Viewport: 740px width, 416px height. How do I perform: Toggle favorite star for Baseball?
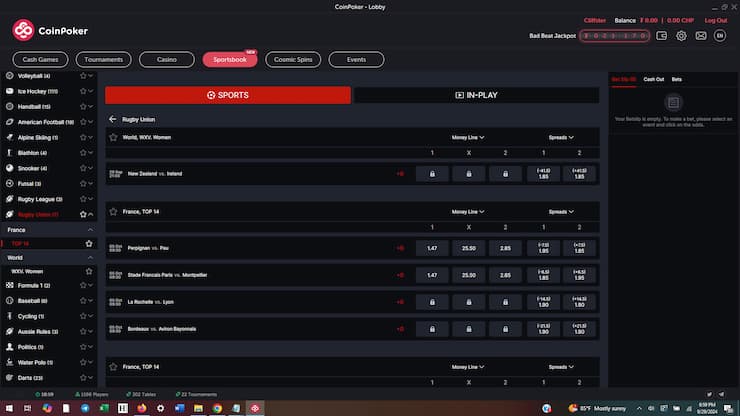click(83, 300)
